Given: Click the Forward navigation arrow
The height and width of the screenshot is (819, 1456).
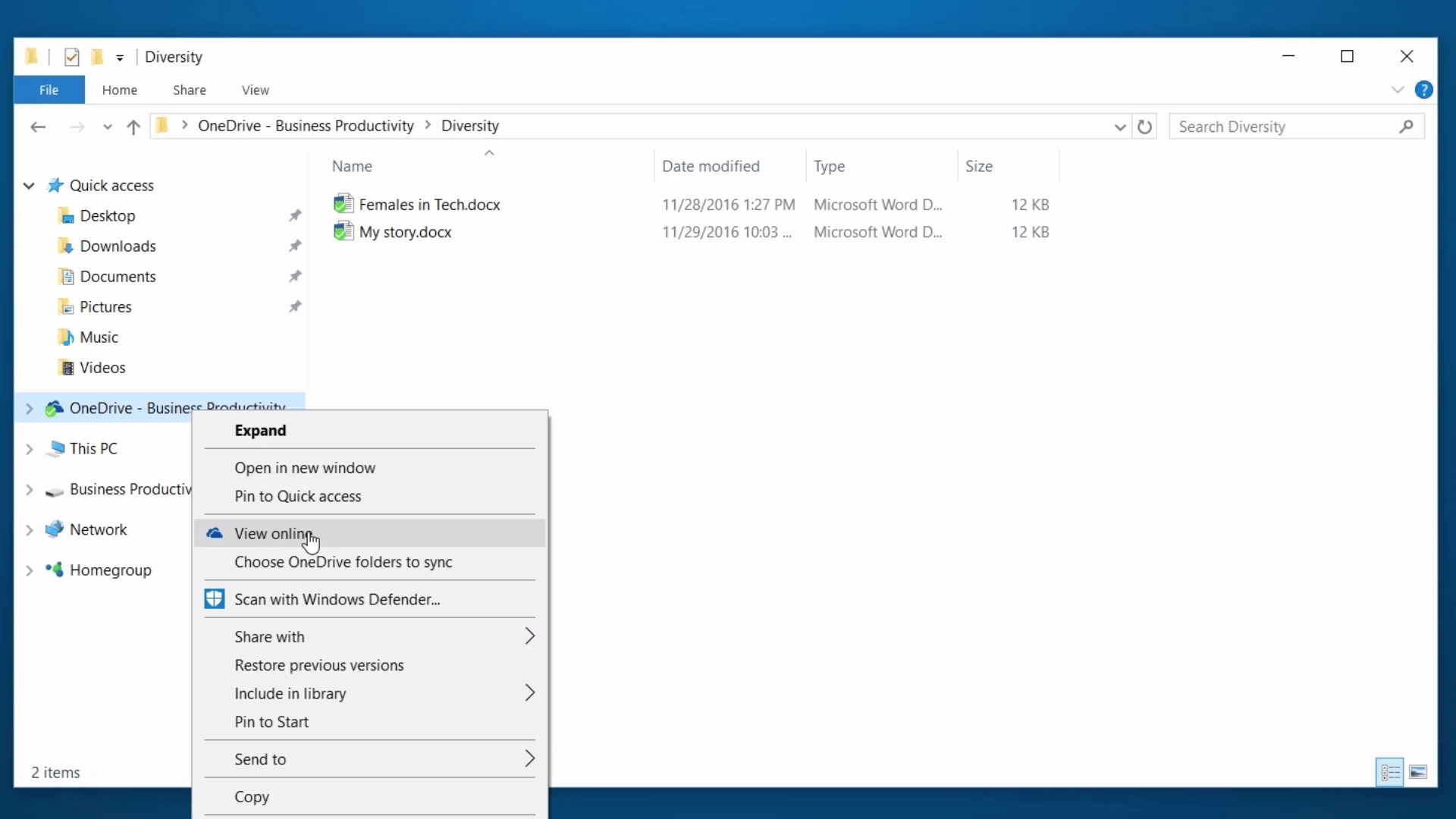Looking at the screenshot, I should coord(77,127).
